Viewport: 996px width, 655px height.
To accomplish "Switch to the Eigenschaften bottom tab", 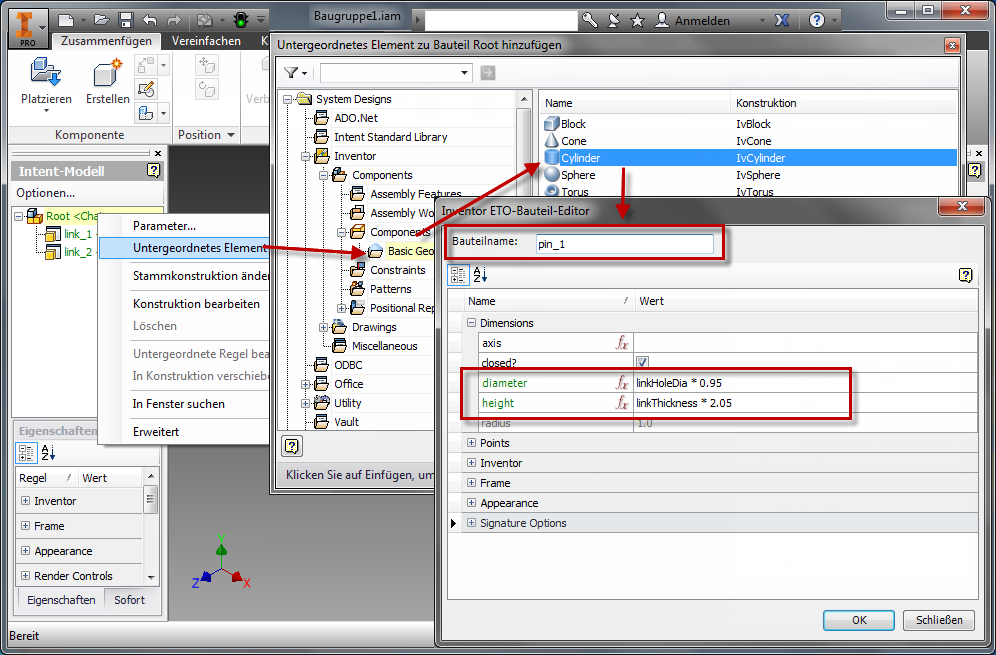I will 61,600.
